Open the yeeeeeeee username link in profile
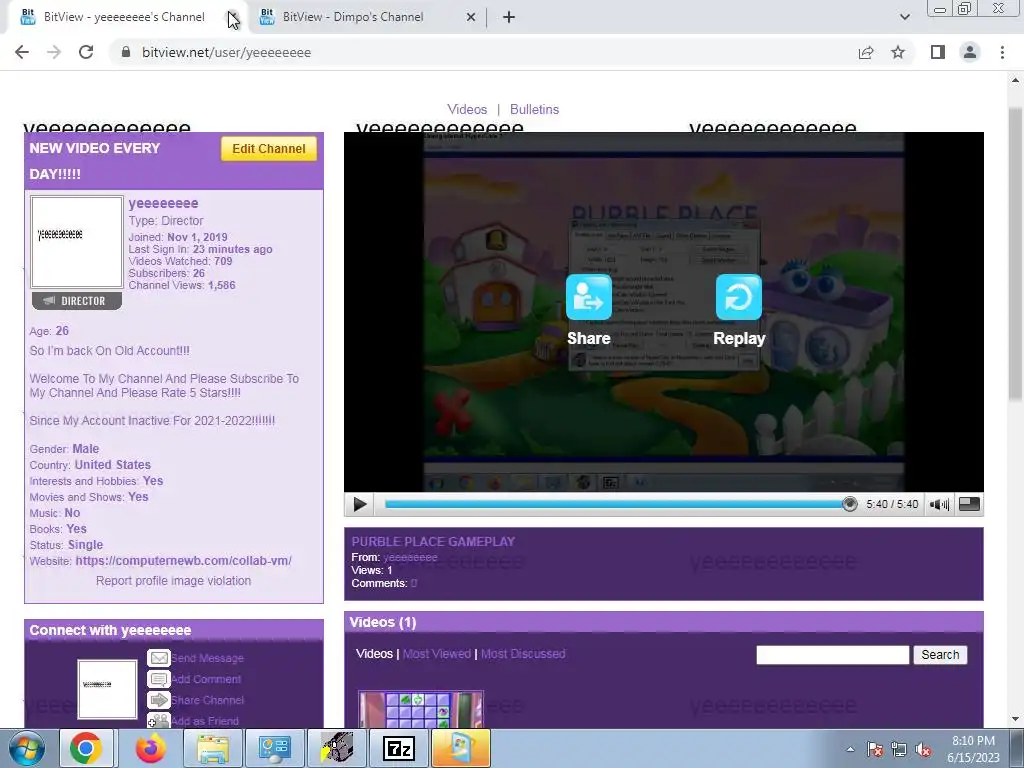This screenshot has width=1024, height=768. pyautogui.click(x=163, y=203)
